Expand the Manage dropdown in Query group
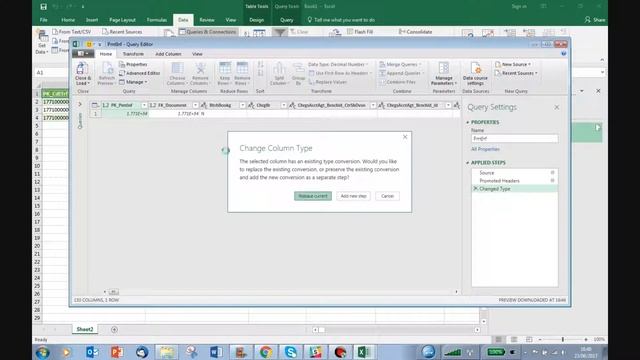640x360 pixels. pos(133,82)
